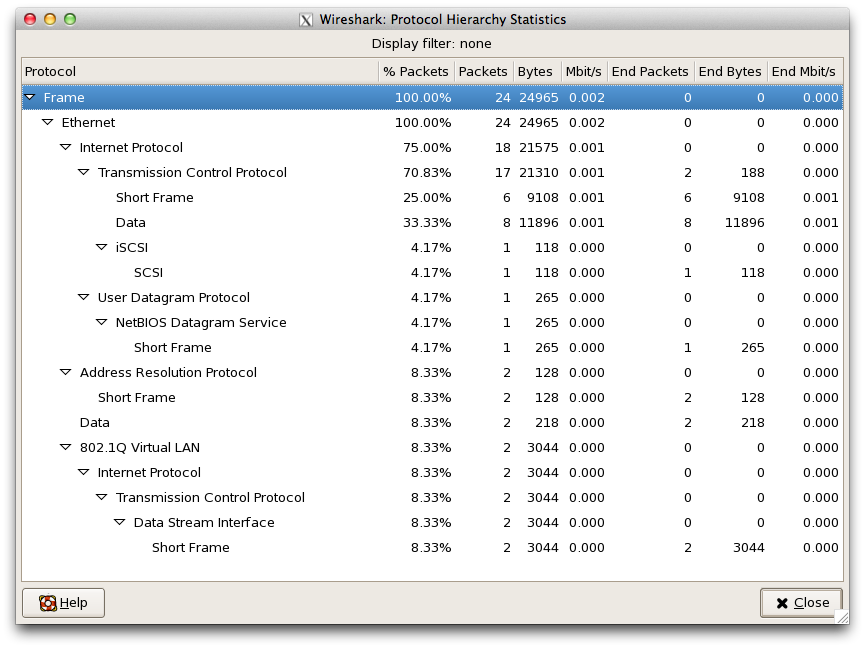Select Short Frame row with 3044 end bytes

pos(432,548)
